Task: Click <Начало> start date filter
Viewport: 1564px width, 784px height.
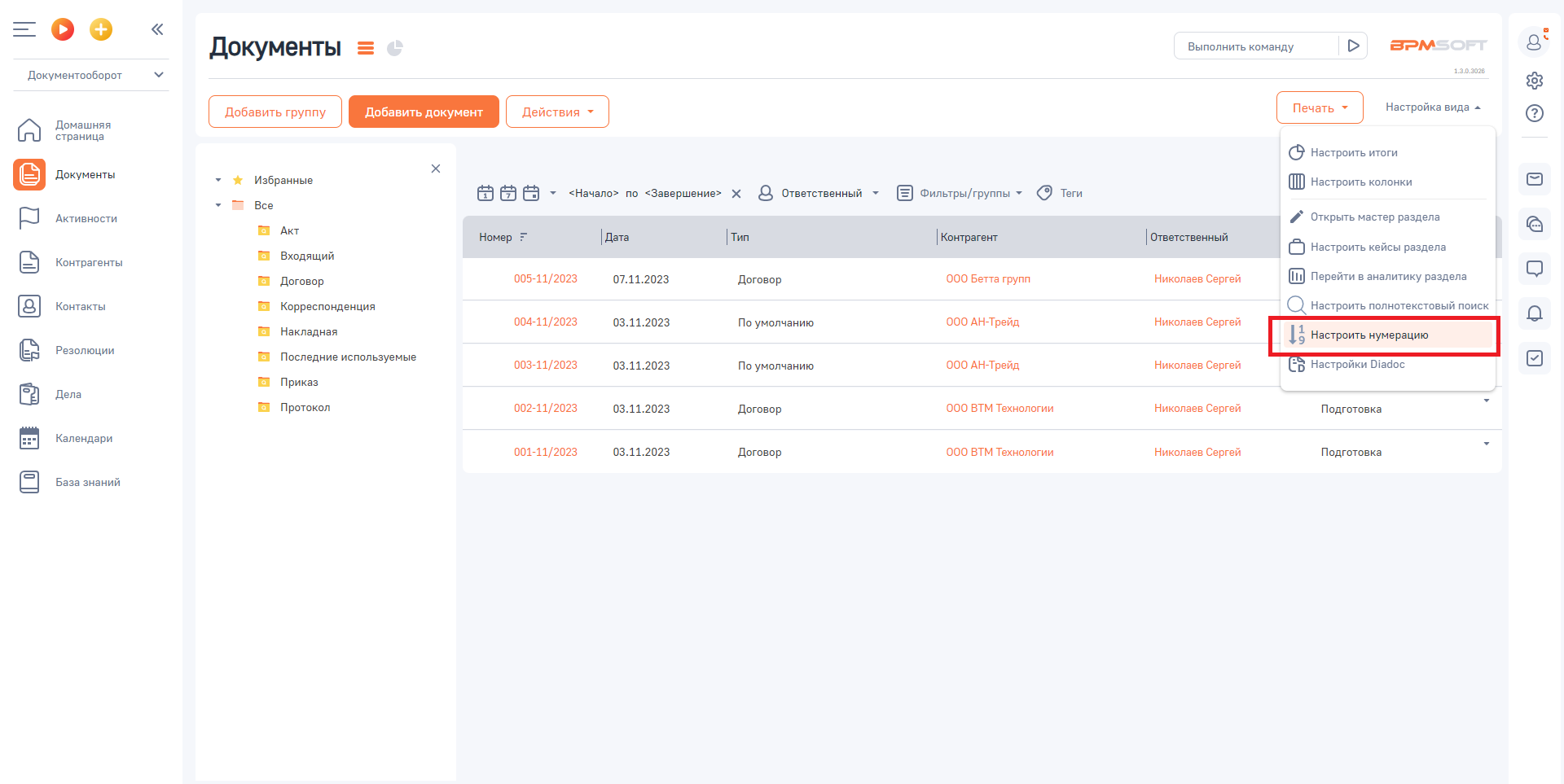Action: [594, 193]
